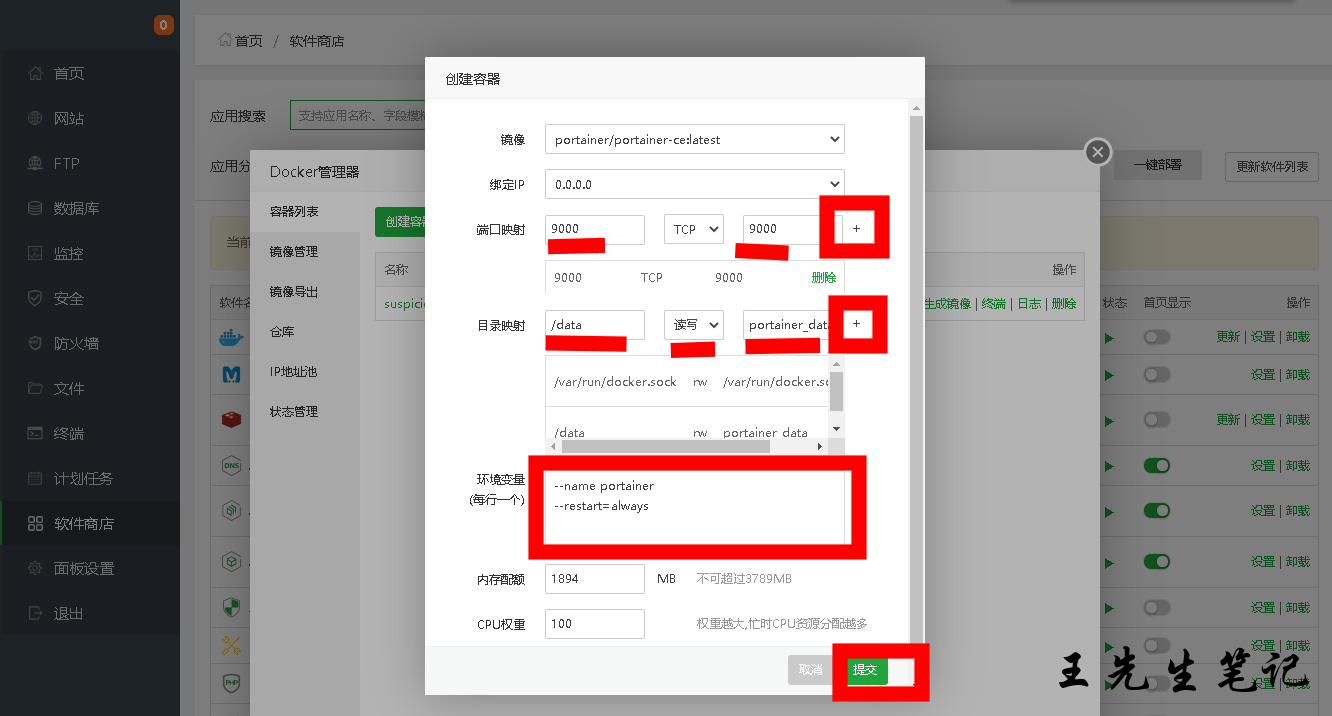Open the 镜像 image selection dropdown
The width and height of the screenshot is (1332, 716).
click(694, 139)
